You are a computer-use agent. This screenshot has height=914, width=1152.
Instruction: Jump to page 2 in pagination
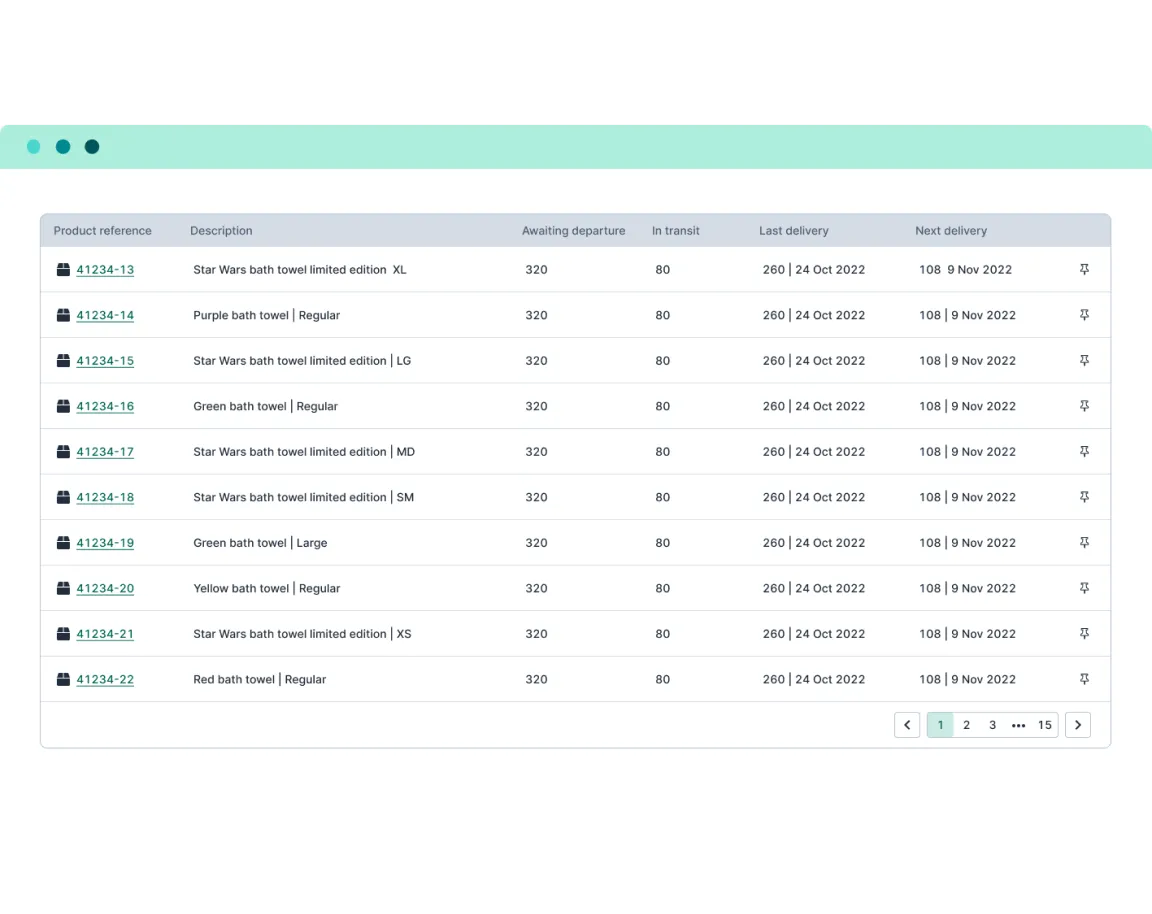pyautogui.click(x=966, y=725)
